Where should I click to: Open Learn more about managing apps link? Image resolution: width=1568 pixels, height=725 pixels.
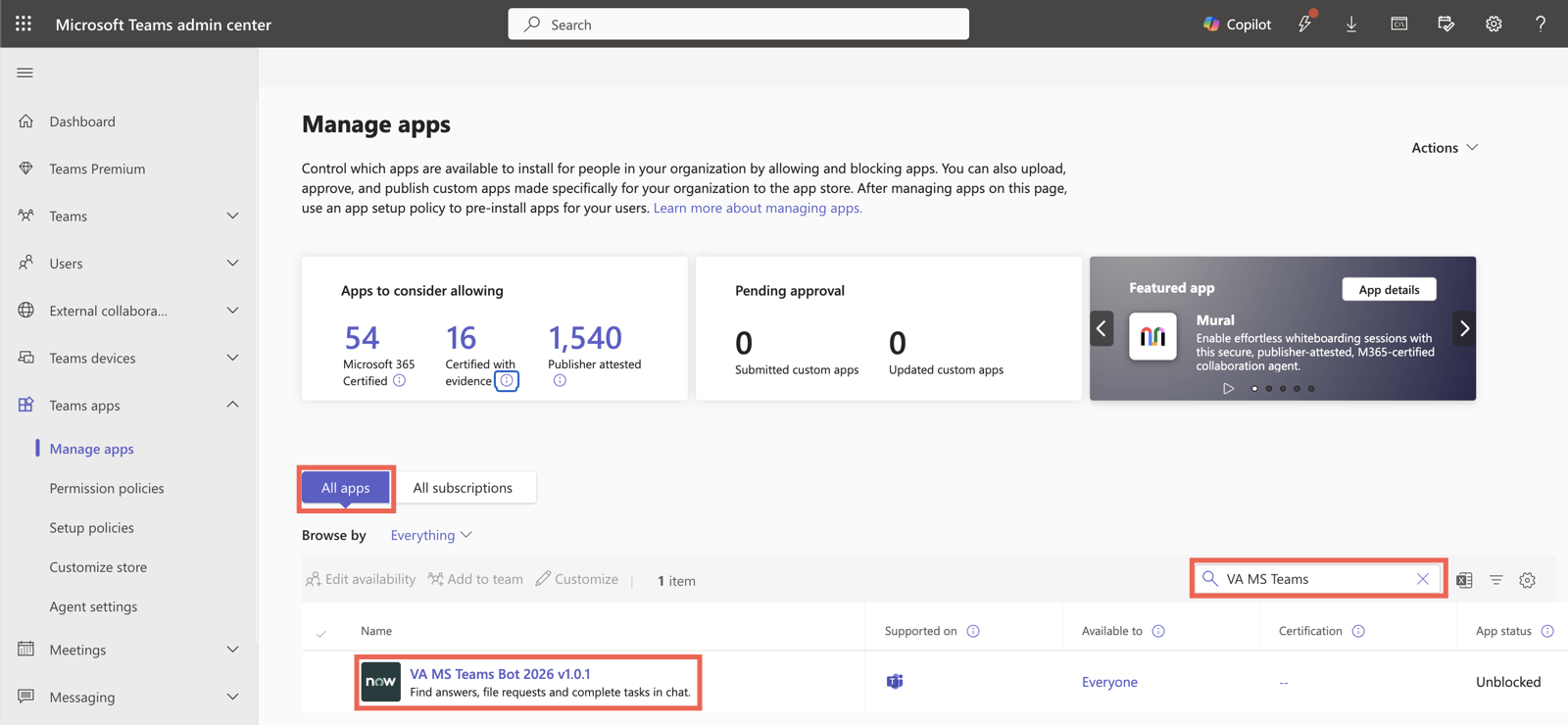[758, 208]
